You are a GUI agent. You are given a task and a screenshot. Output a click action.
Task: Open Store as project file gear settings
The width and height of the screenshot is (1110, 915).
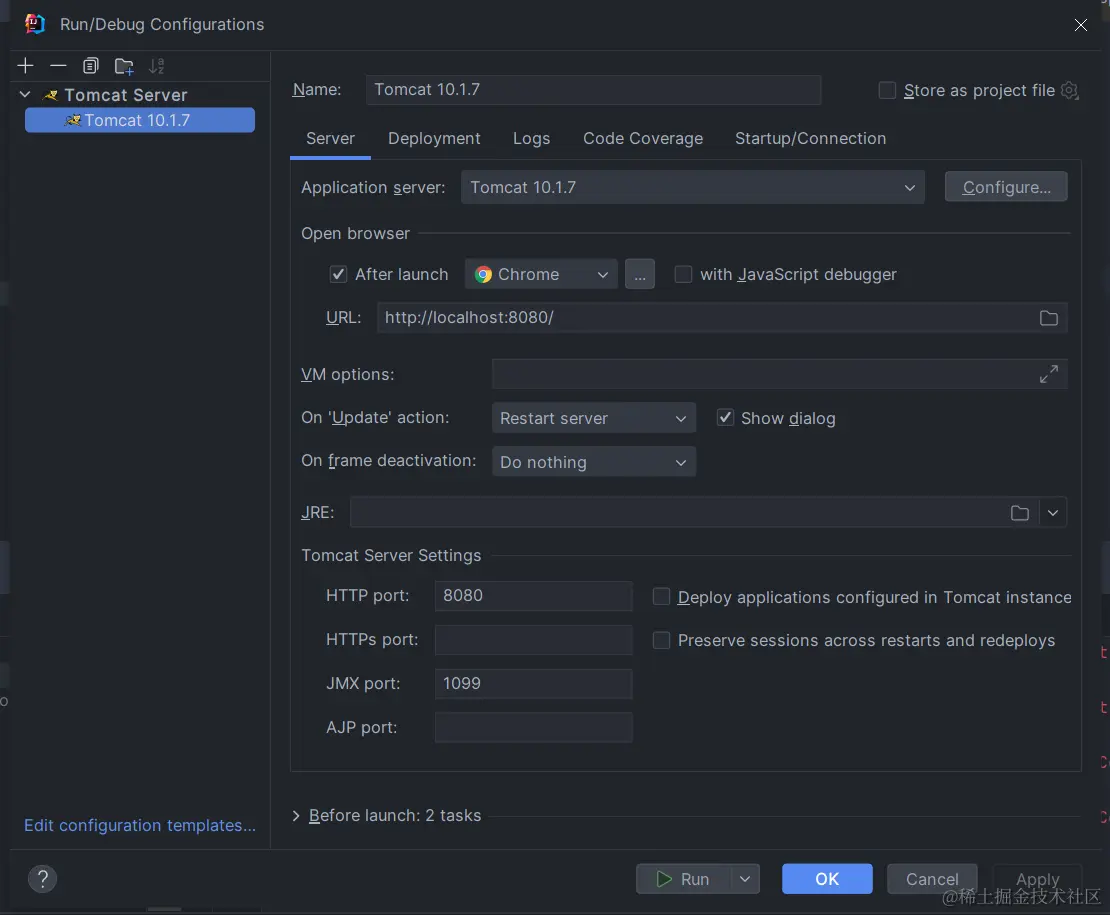point(1070,91)
